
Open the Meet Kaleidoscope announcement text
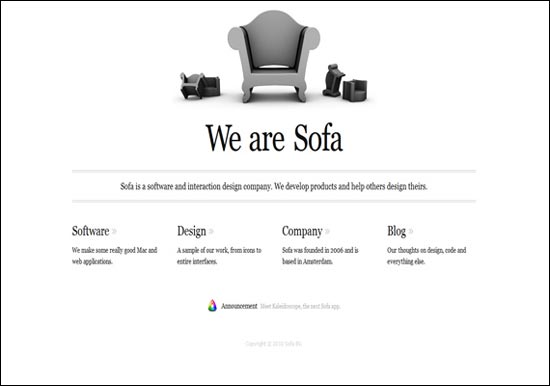point(300,306)
